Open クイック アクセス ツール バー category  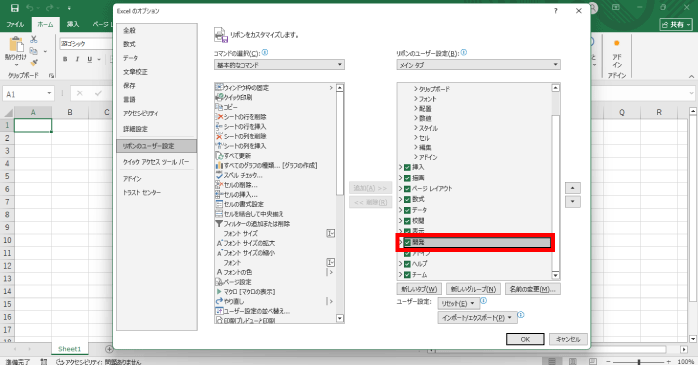156,162
